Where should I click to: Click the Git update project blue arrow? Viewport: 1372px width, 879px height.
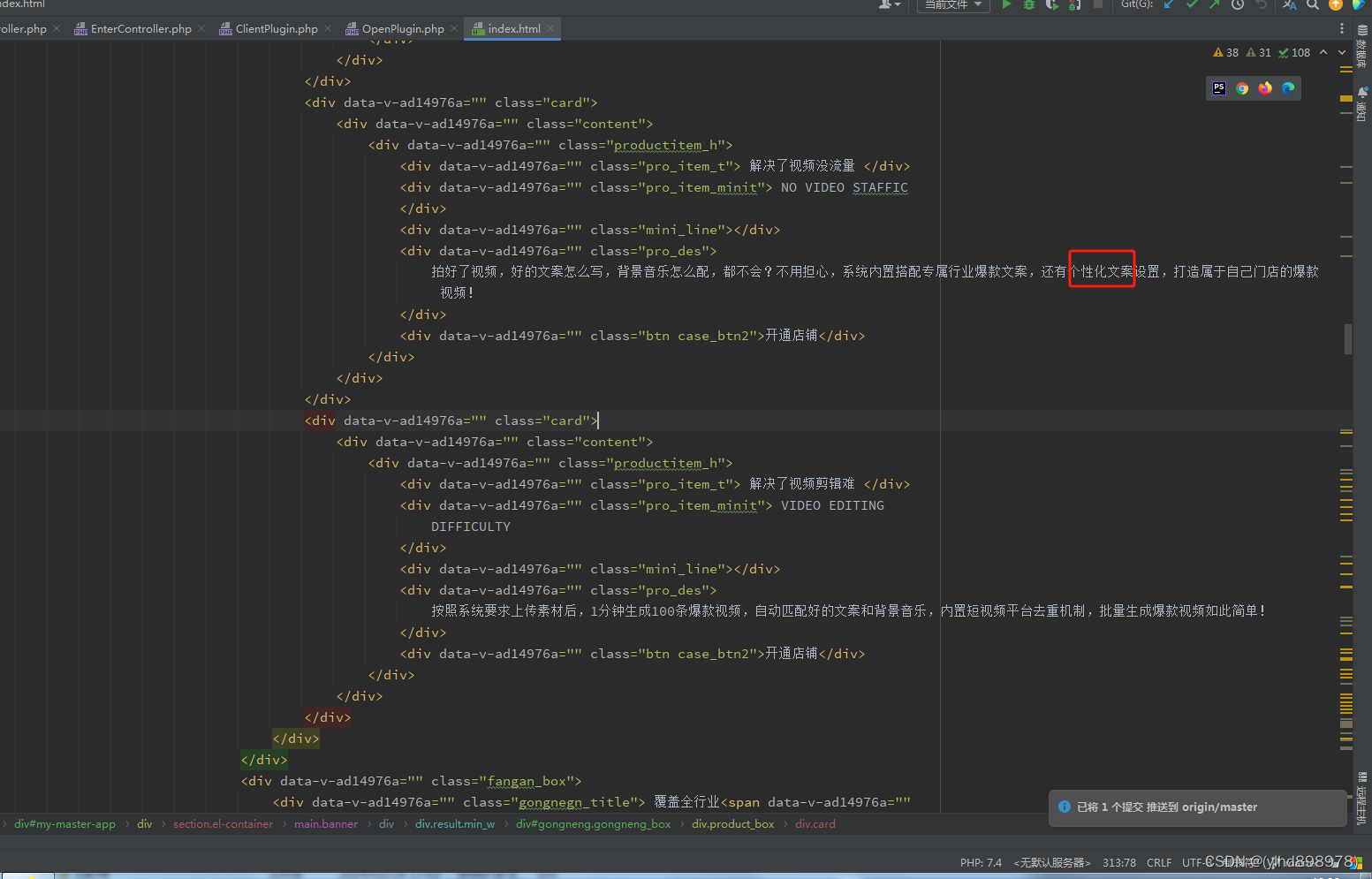[1169, 4]
